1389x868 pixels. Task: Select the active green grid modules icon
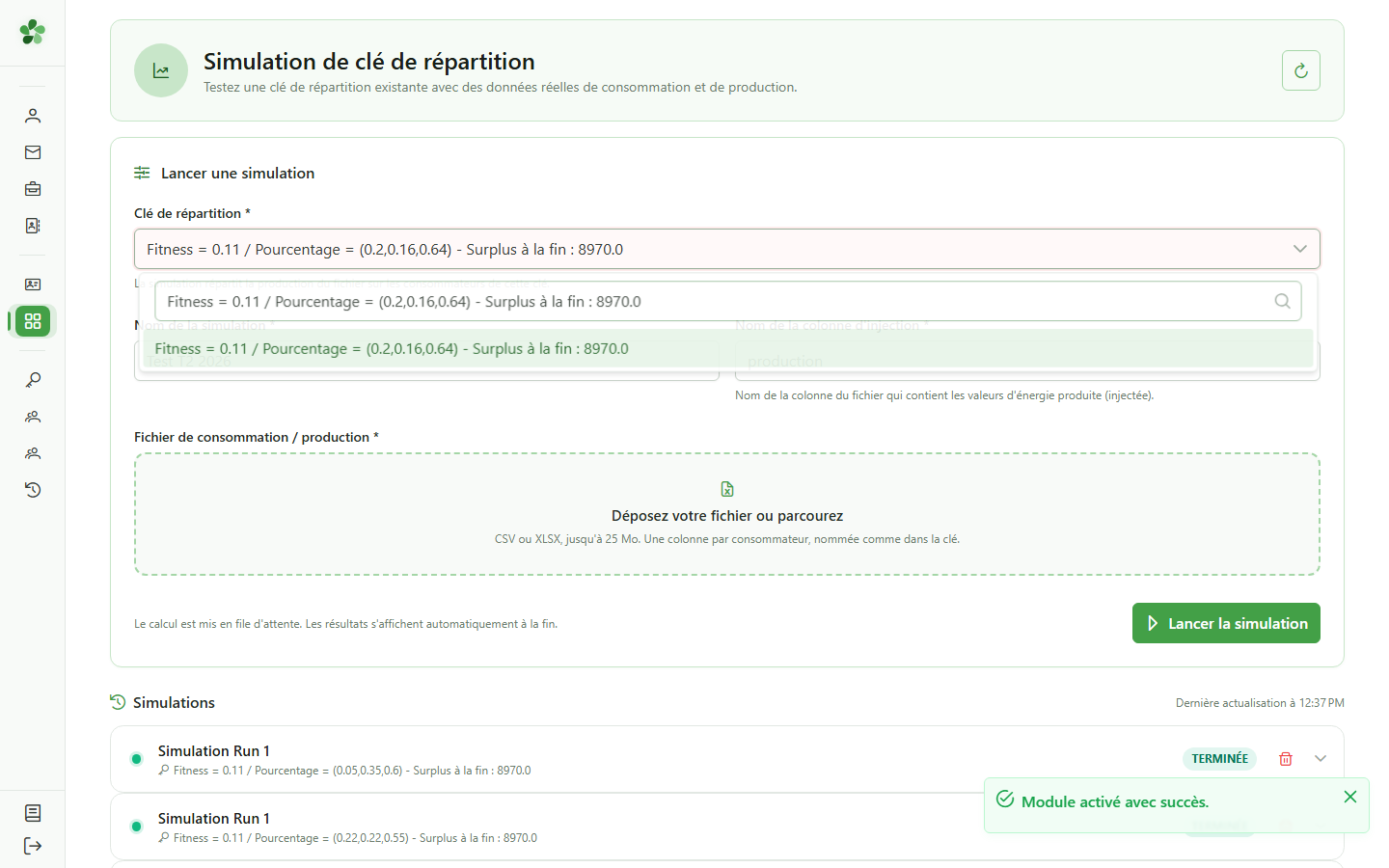[x=33, y=321]
